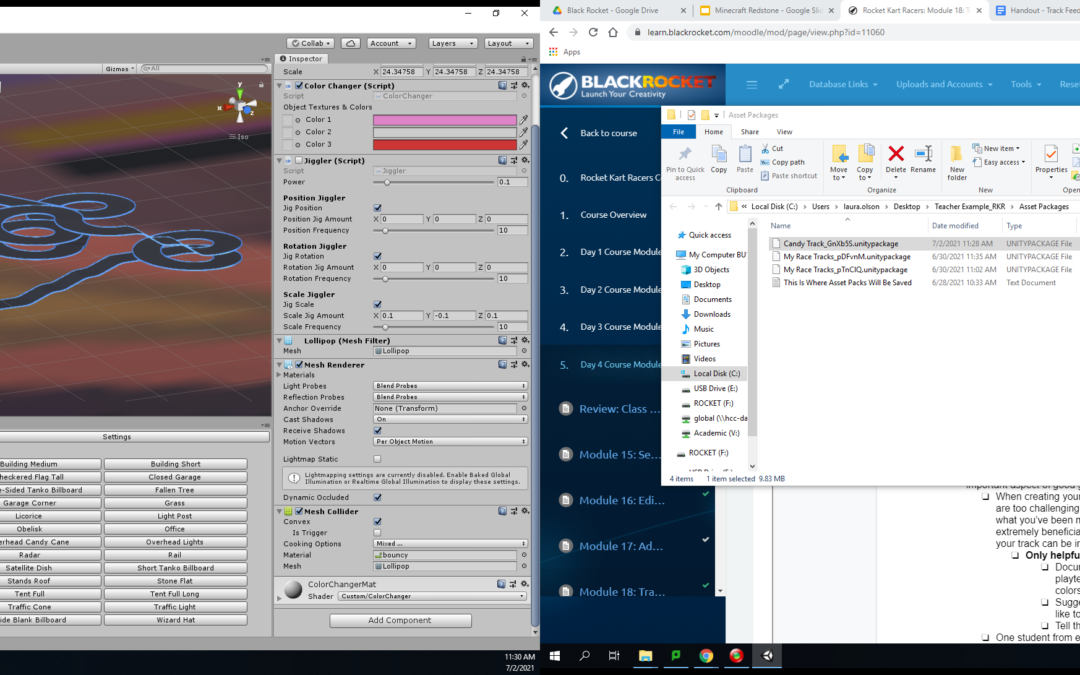
Task: Open Uploads and Accounts menu
Action: point(944,85)
